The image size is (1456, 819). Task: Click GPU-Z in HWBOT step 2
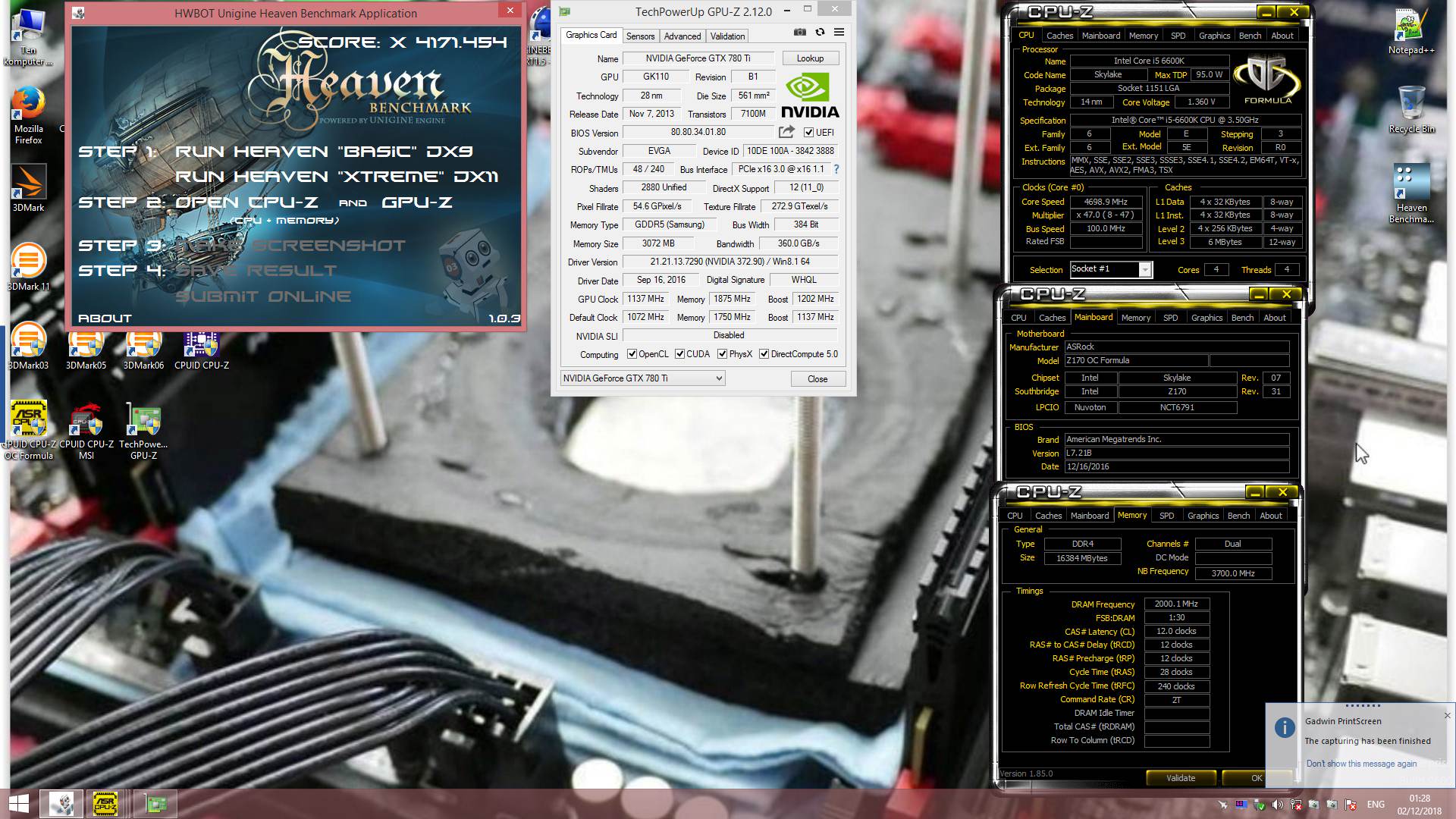pyautogui.click(x=417, y=202)
